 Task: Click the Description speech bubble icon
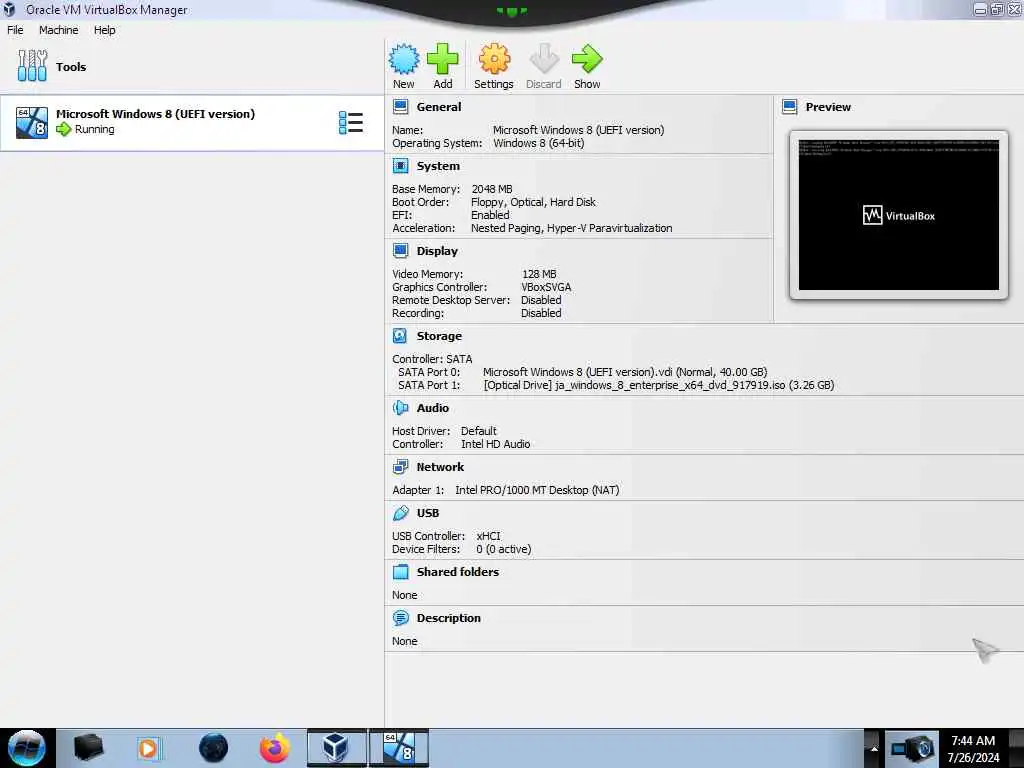[x=400, y=618]
